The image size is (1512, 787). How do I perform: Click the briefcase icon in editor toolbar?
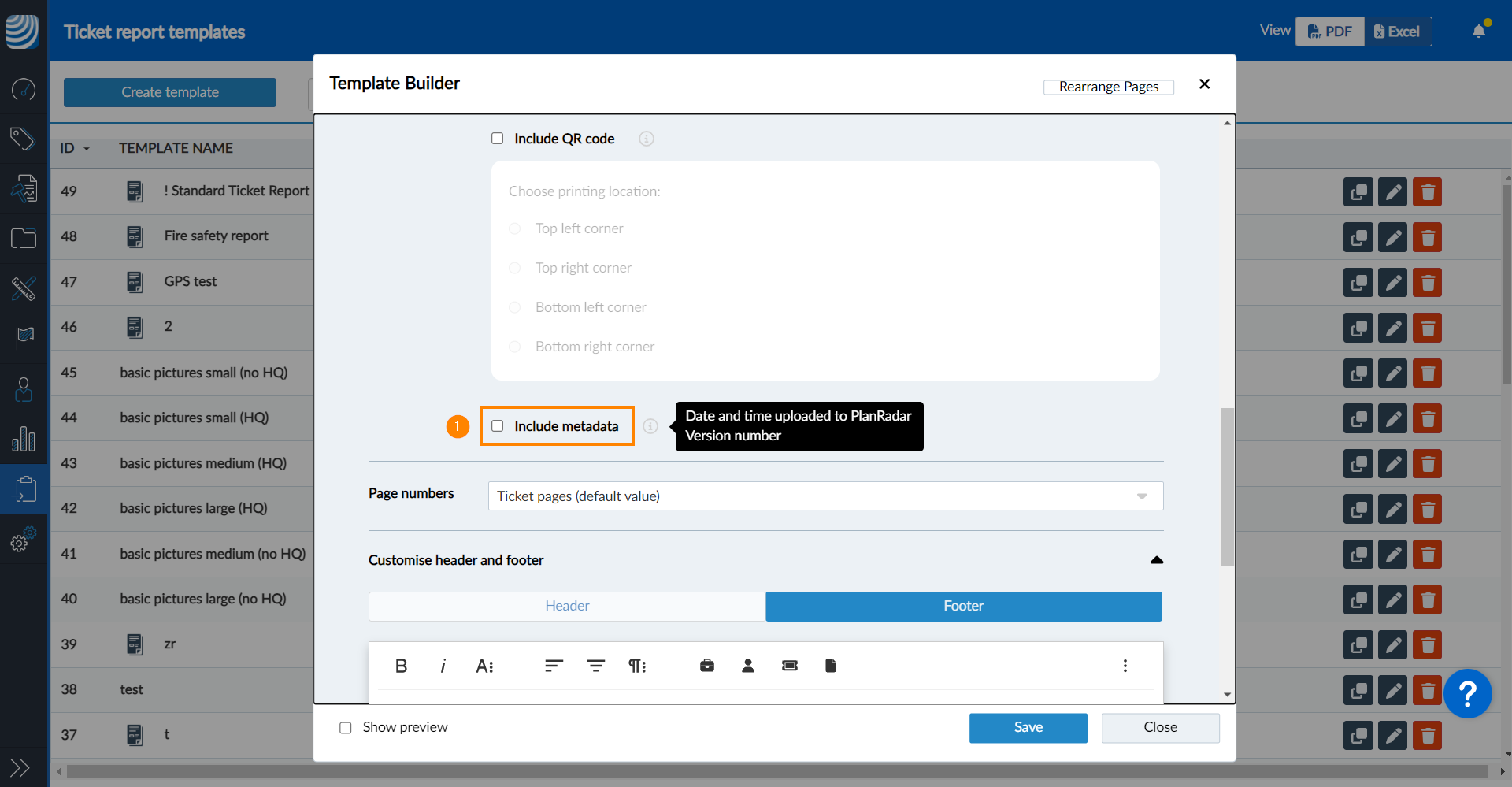coord(706,666)
